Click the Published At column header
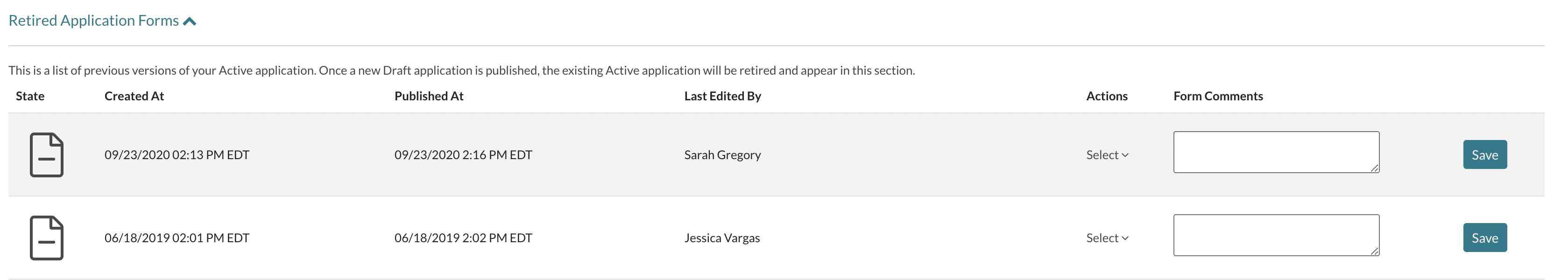The image size is (1568, 280). [429, 96]
